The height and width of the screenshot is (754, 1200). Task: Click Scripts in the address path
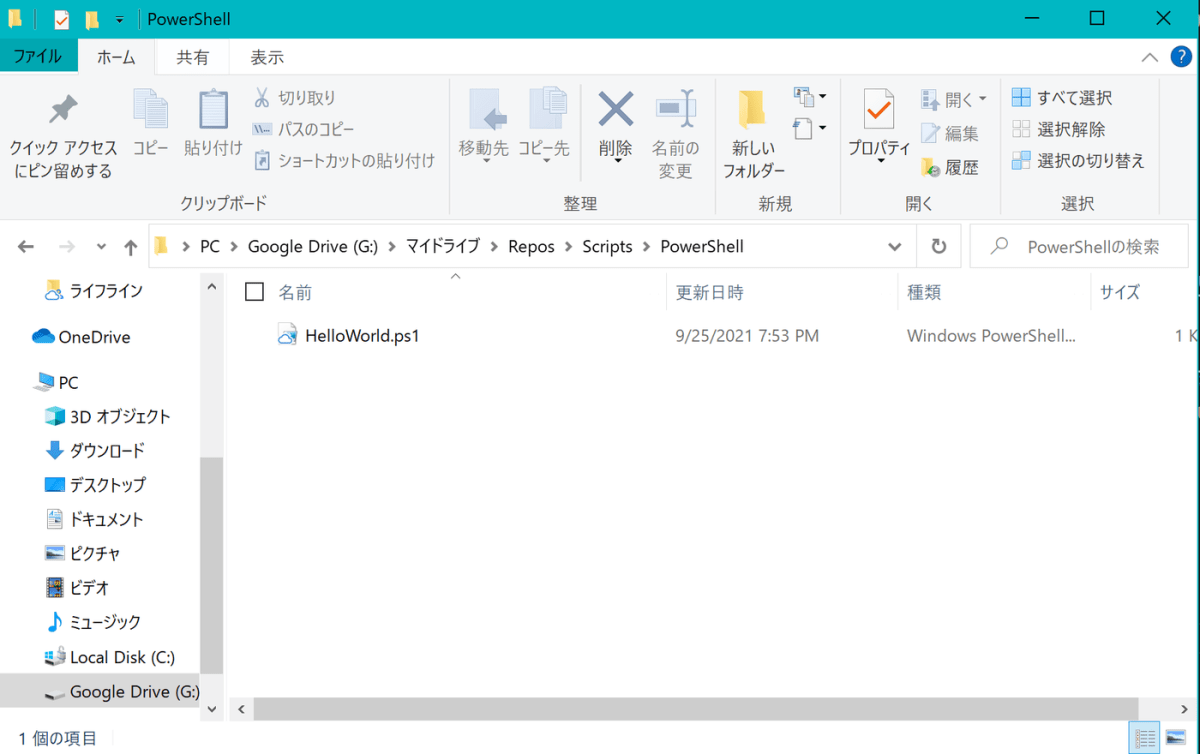[x=608, y=247]
